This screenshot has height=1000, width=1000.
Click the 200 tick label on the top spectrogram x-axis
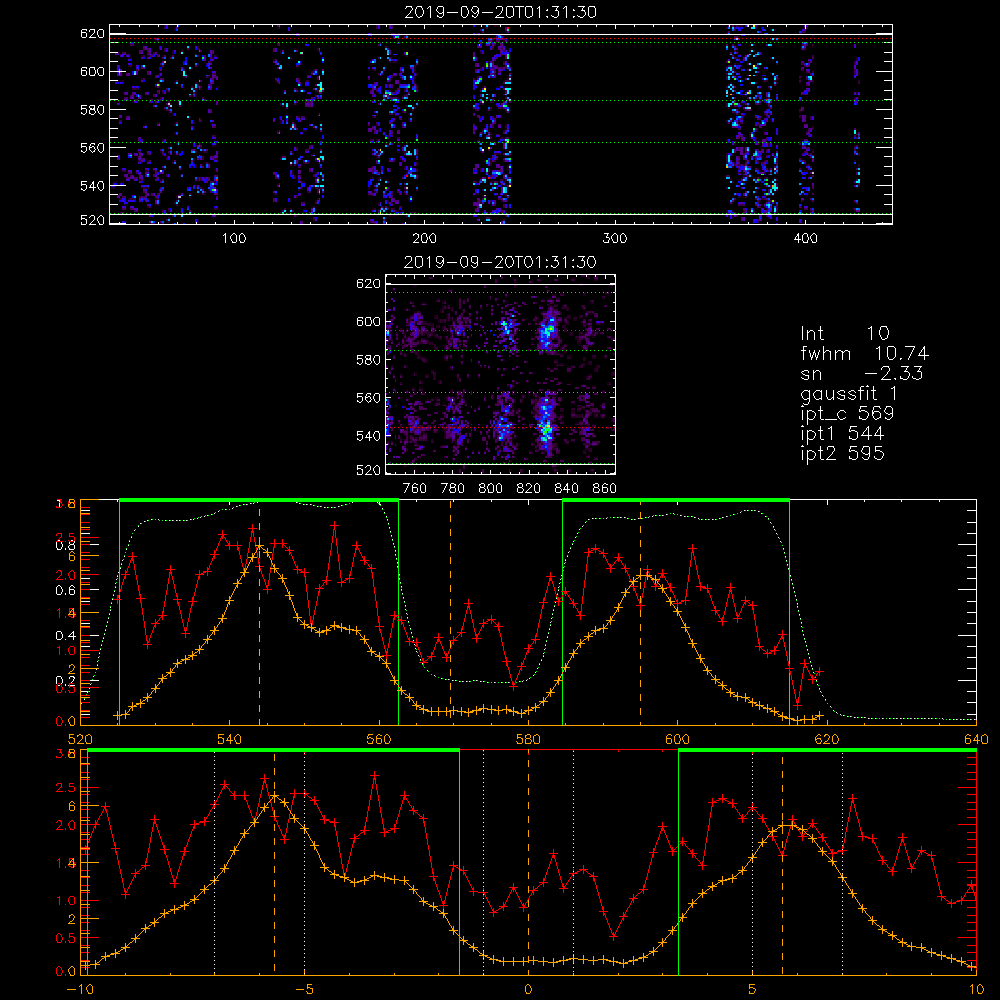pos(424,239)
